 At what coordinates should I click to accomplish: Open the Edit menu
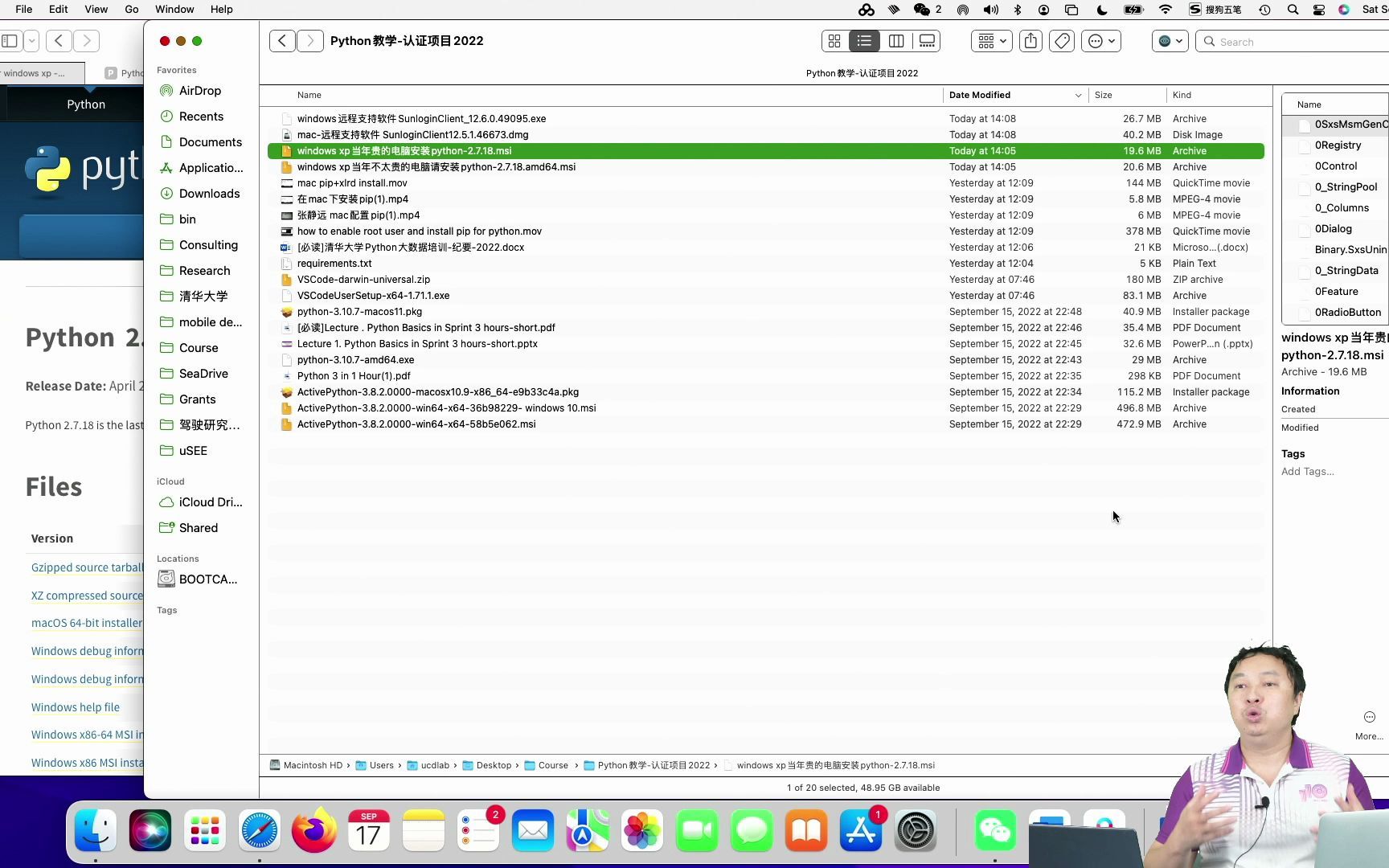click(58, 10)
